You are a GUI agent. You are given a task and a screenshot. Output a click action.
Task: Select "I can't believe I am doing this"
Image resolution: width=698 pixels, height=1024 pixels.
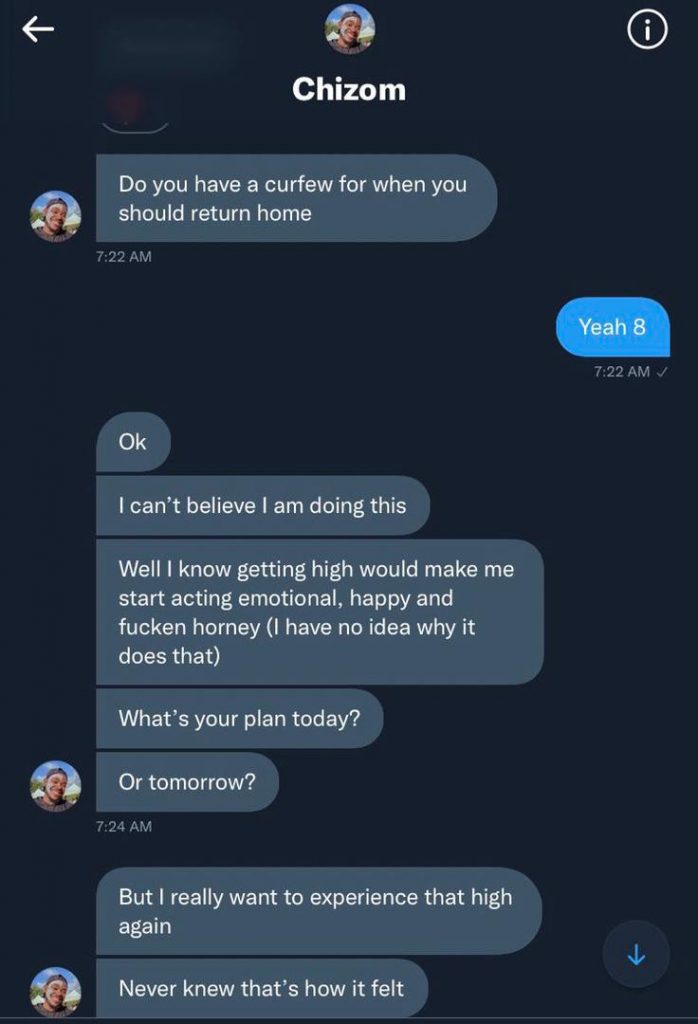coord(262,506)
